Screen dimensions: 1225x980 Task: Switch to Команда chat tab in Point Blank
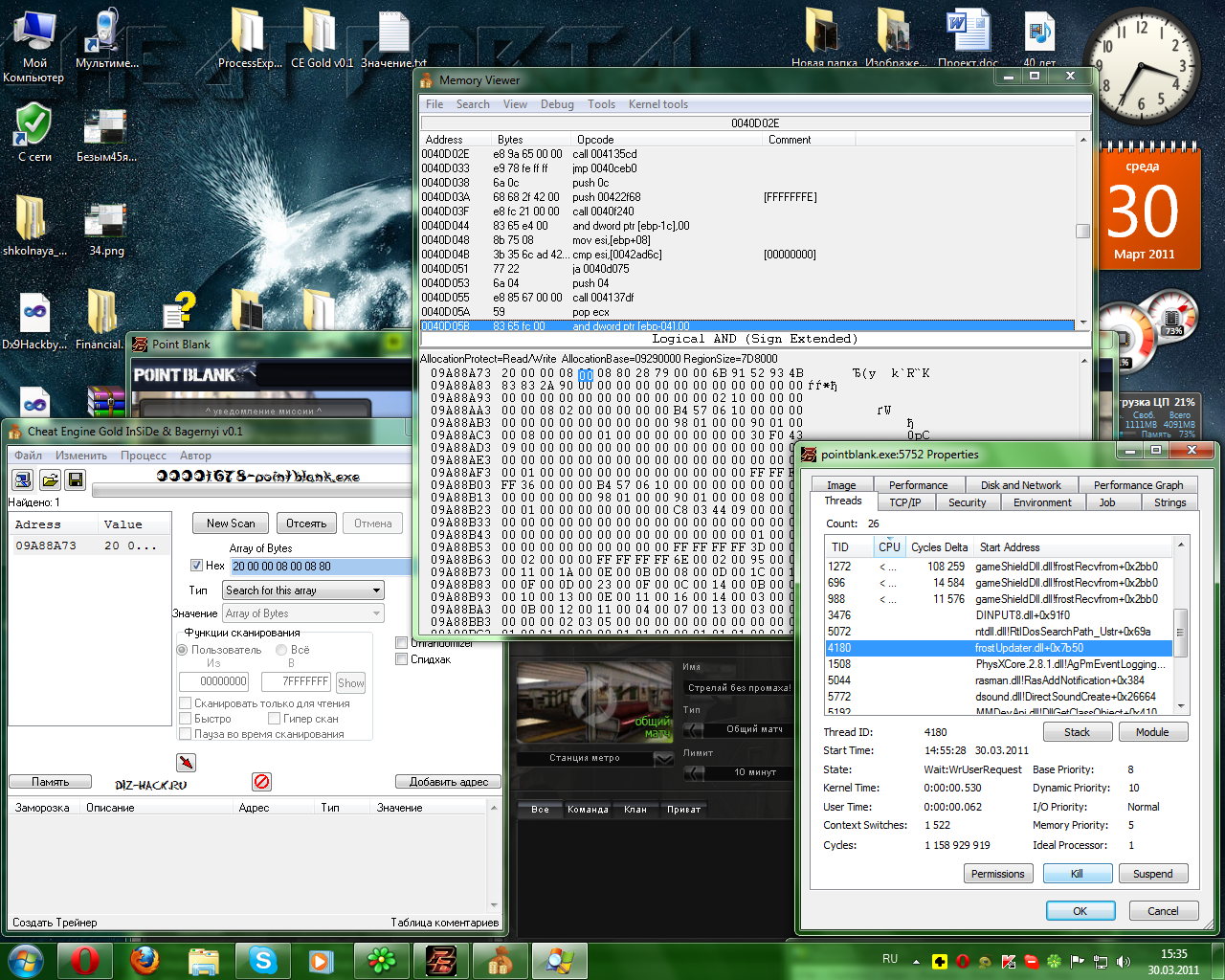point(588,810)
